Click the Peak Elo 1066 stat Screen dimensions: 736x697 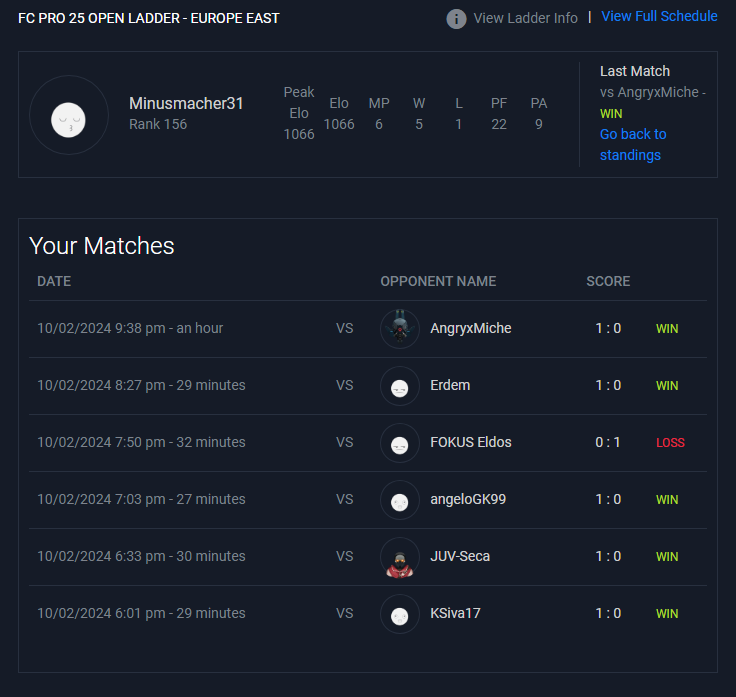pos(299,113)
